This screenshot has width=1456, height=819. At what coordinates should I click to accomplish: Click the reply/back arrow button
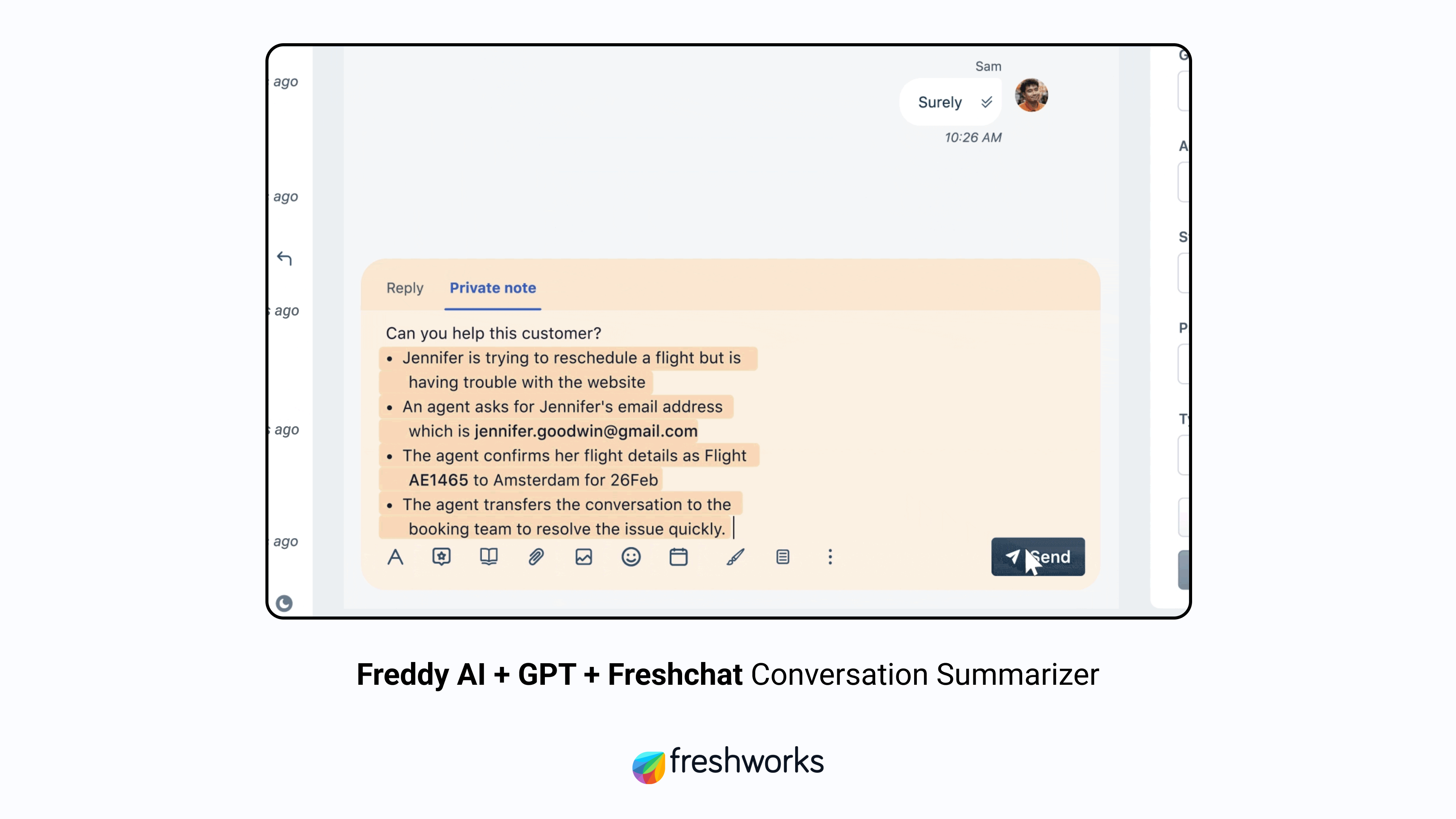coord(284,258)
